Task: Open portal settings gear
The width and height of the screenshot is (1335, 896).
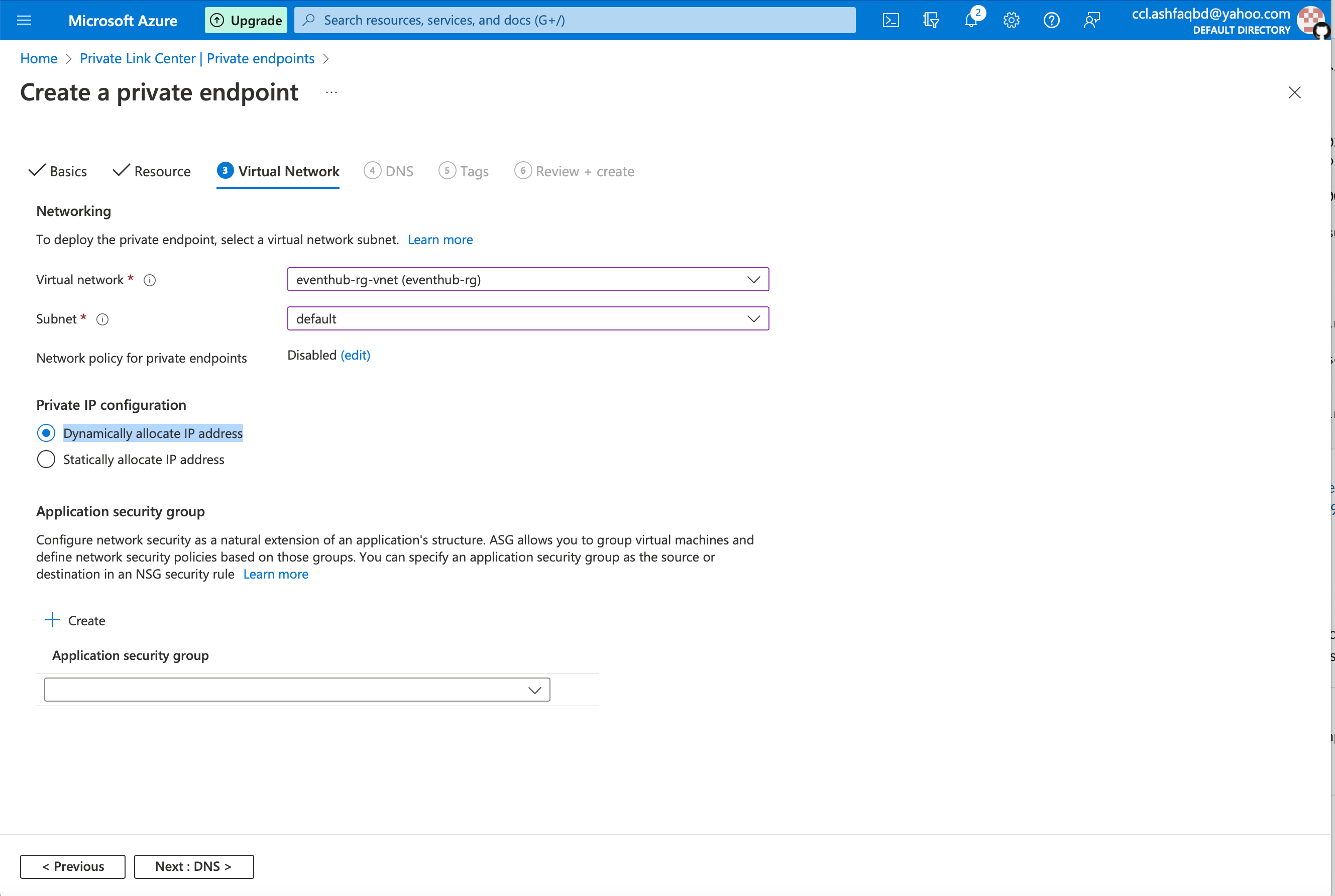Action: point(1011,21)
